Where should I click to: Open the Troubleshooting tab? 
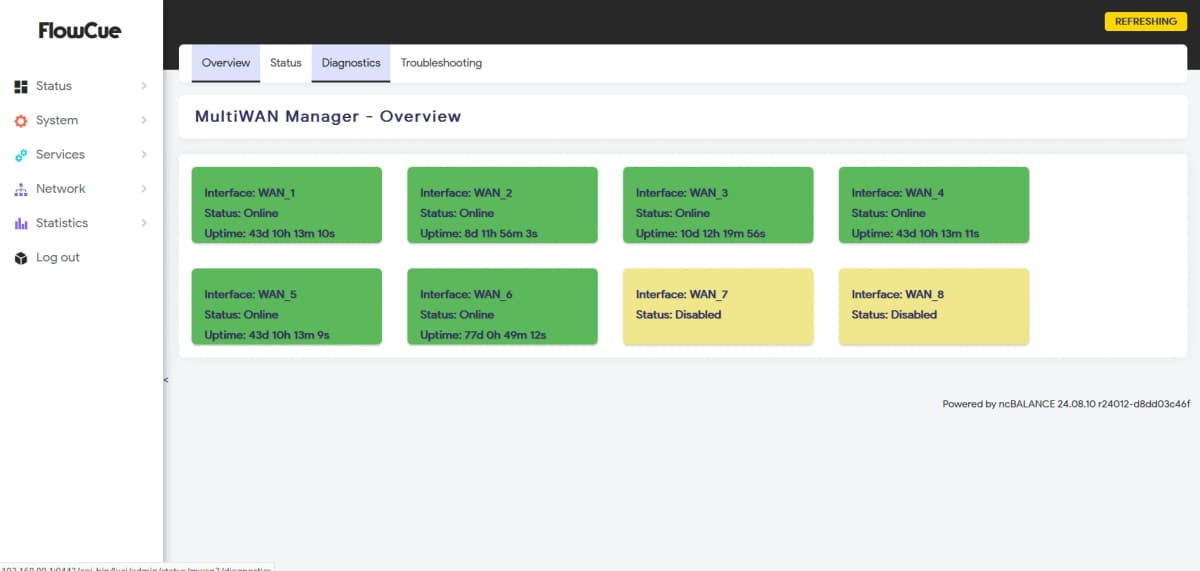coord(441,63)
